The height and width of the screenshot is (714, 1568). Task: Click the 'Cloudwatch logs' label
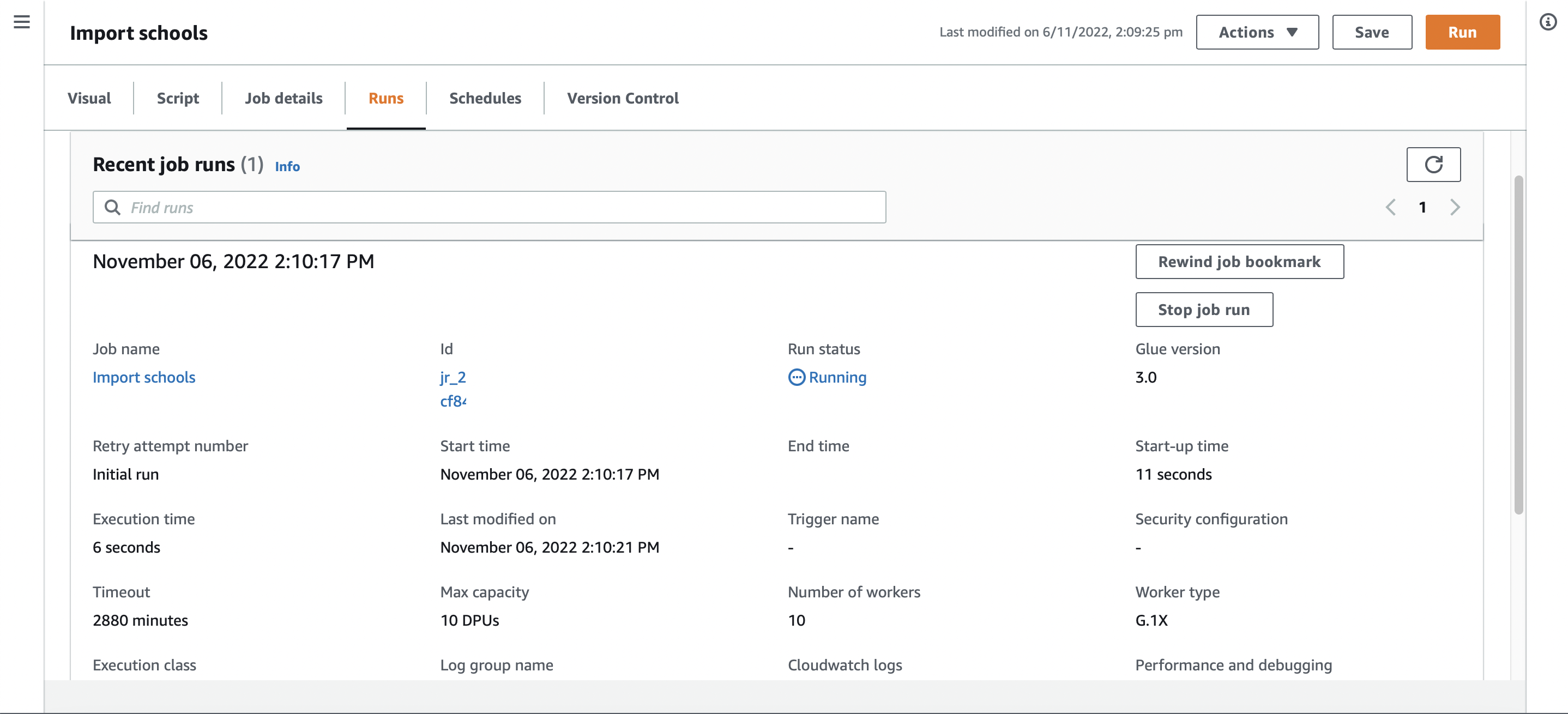tap(845, 665)
